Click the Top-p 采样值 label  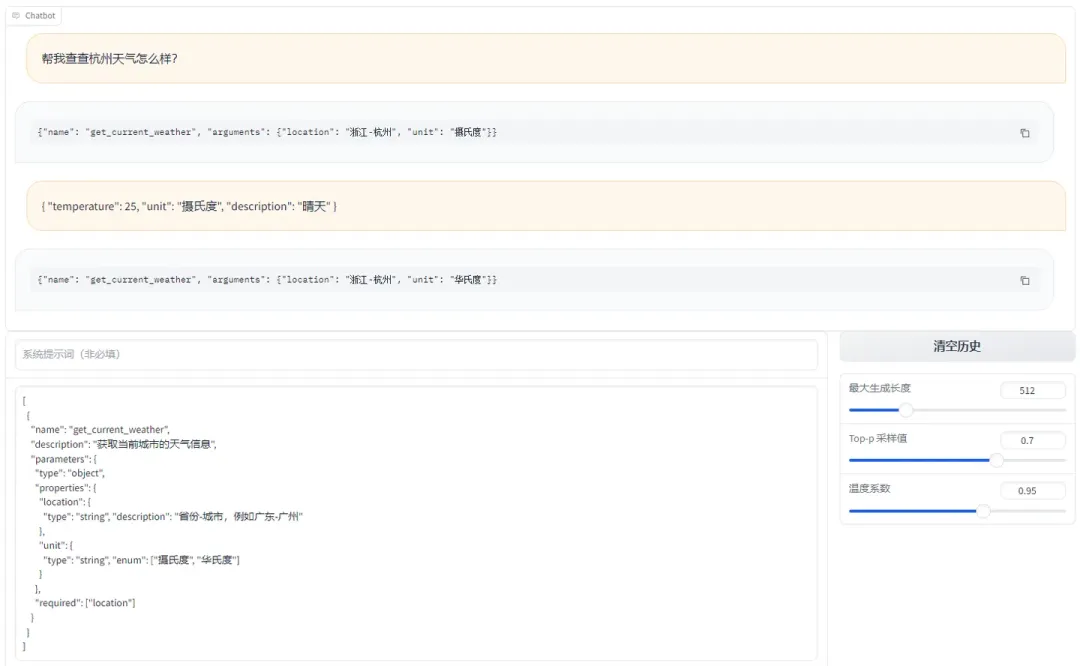point(878,438)
